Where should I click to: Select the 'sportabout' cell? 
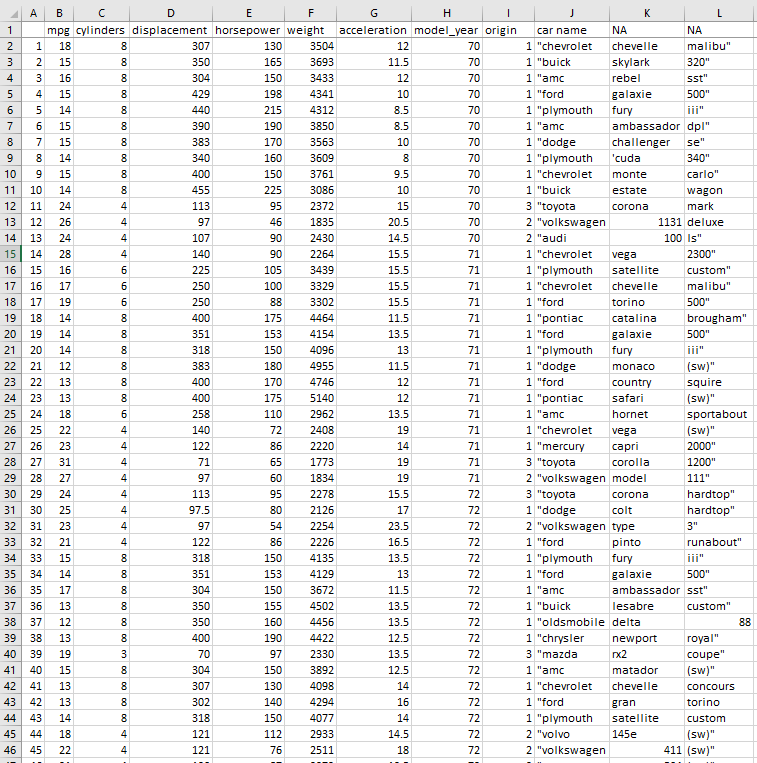click(x=720, y=415)
